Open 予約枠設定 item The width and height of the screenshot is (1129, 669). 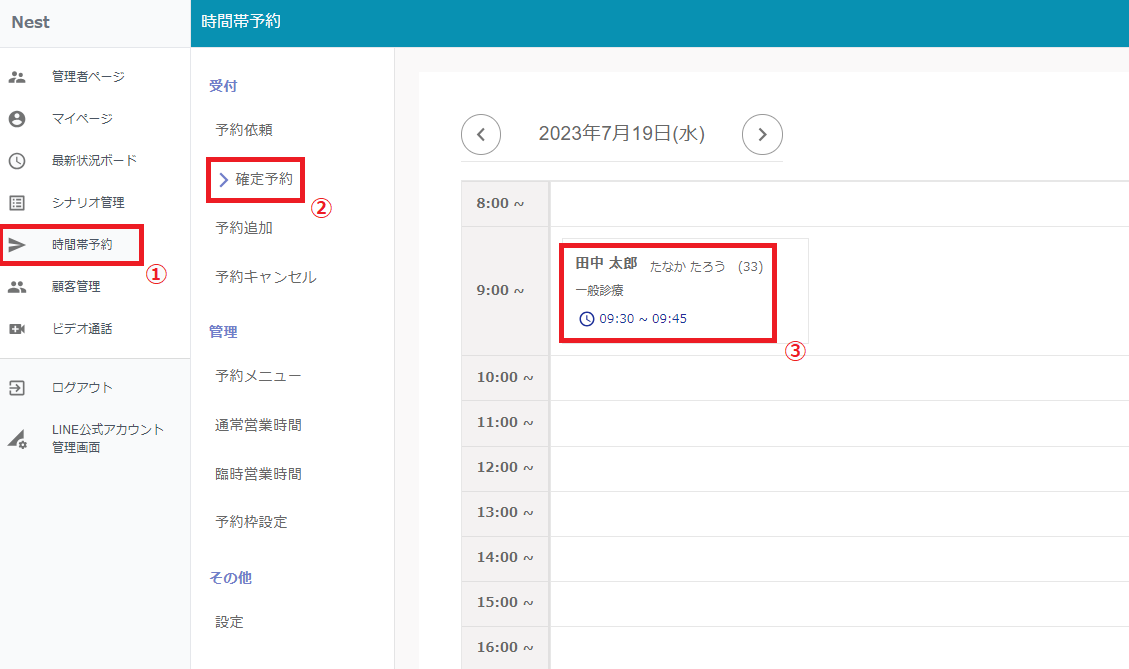[x=251, y=522]
